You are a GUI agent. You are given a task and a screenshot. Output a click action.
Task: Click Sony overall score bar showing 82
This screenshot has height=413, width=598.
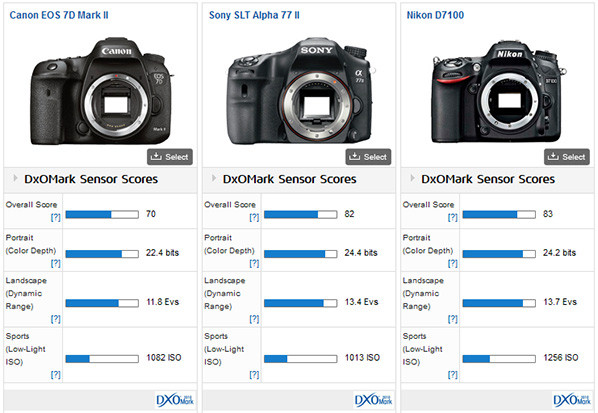(301, 215)
